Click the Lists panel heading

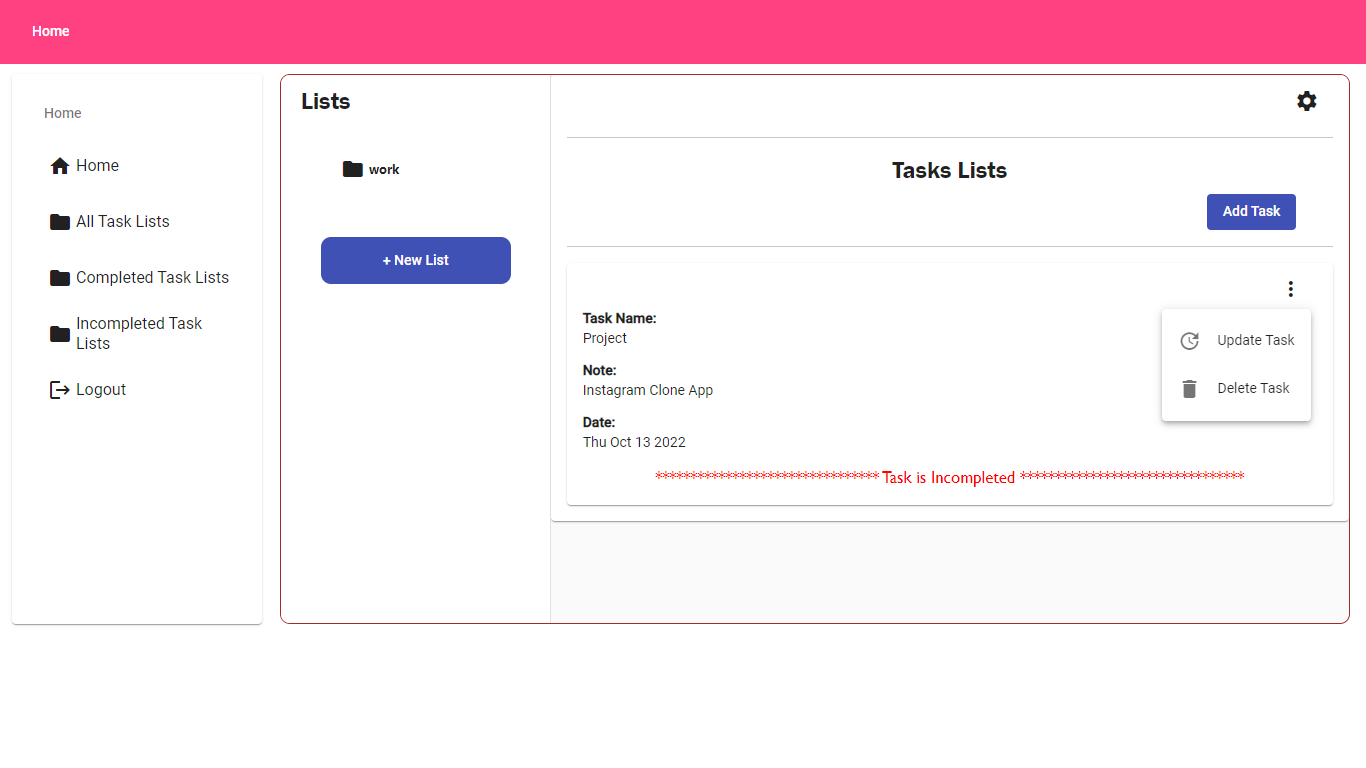326,102
